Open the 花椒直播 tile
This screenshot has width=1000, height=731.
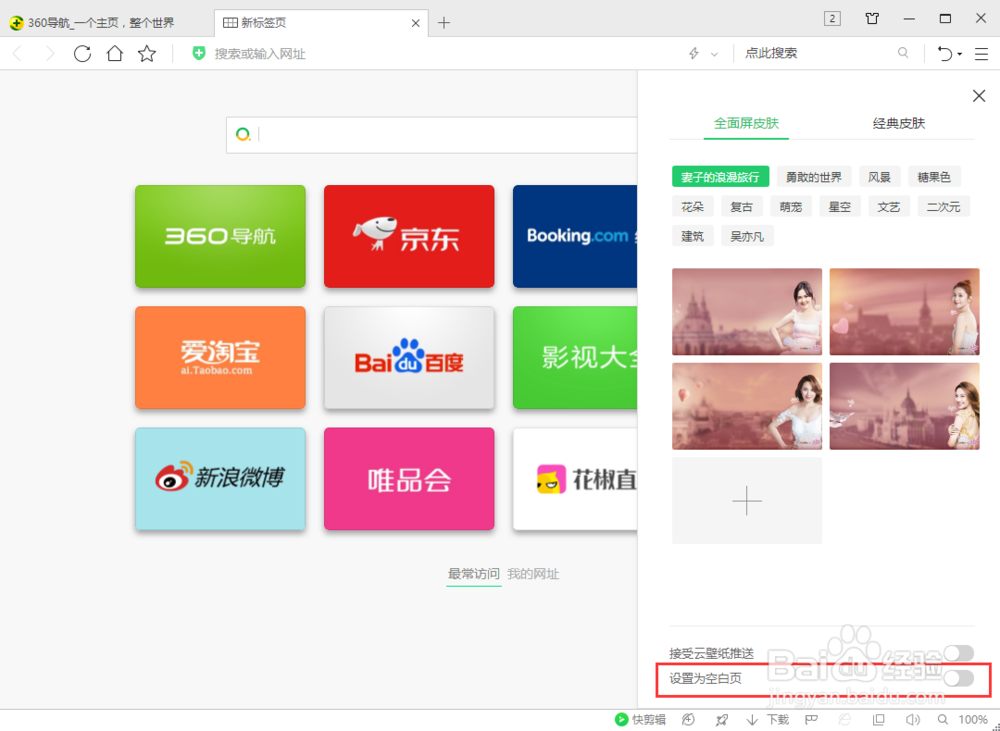[x=575, y=478]
